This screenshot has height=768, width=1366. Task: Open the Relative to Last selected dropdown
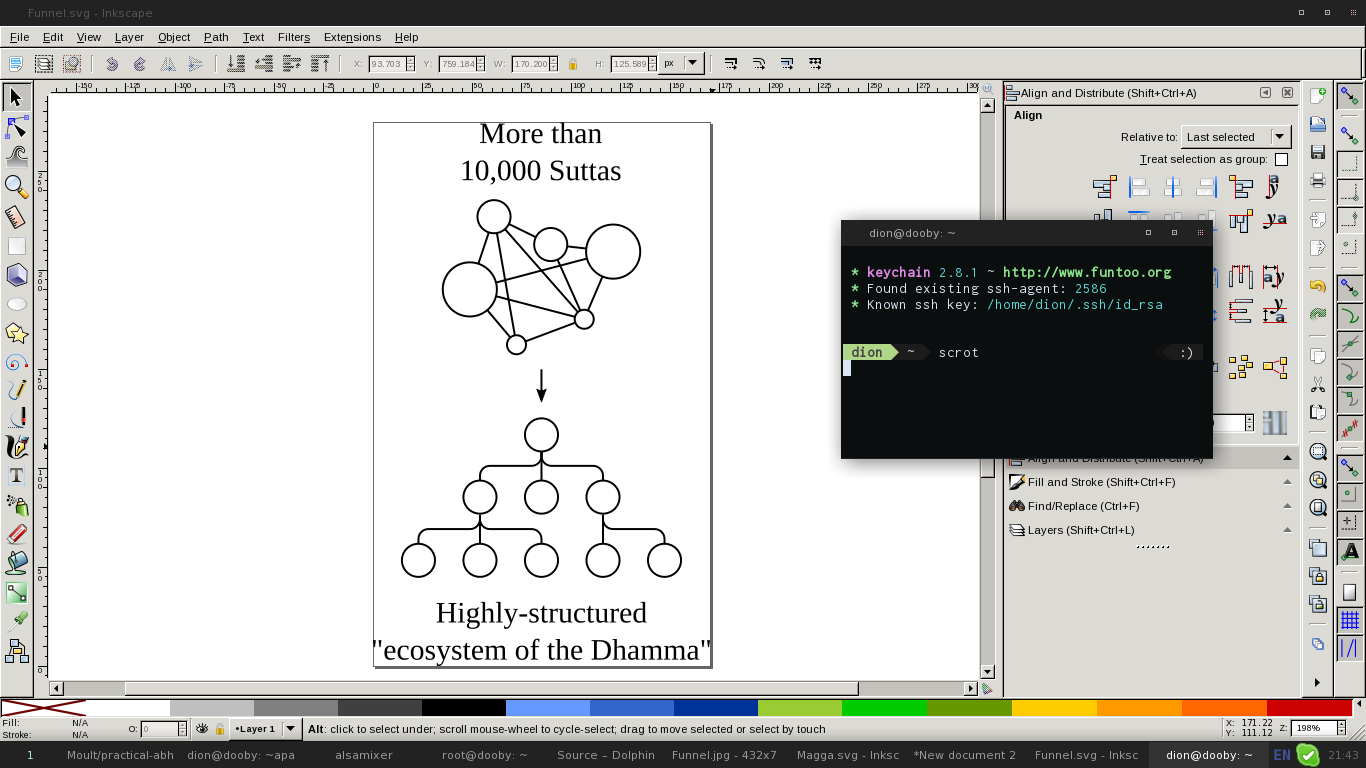pyautogui.click(x=1236, y=137)
